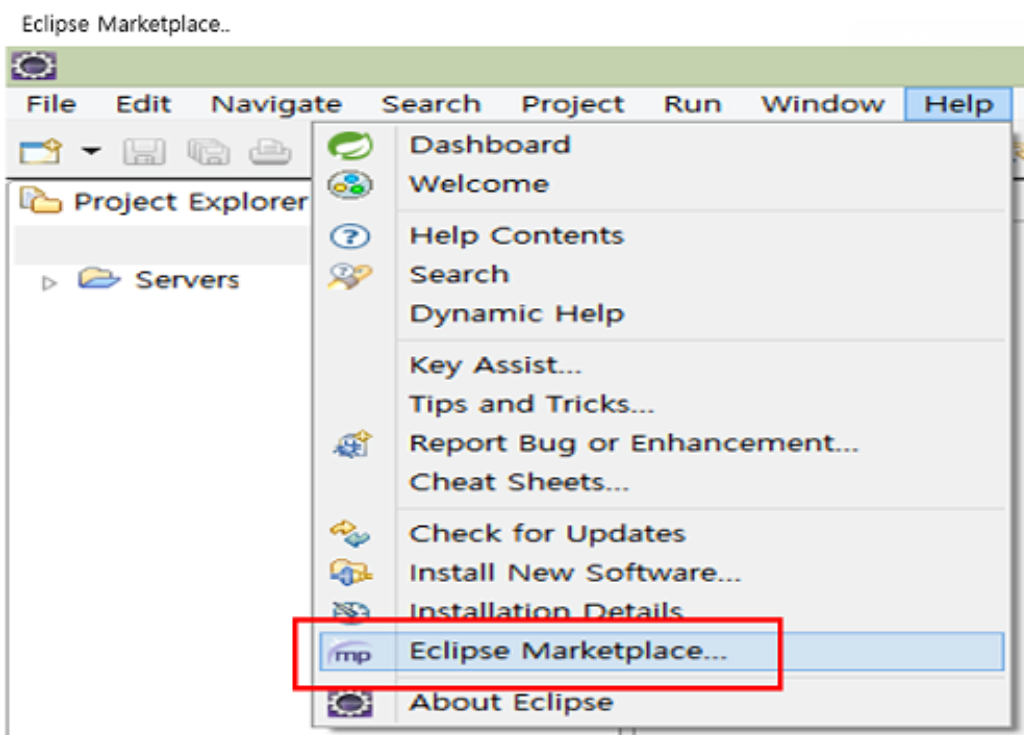Open the Edit menu
Screen dimensions: 1024x735
click(143, 104)
